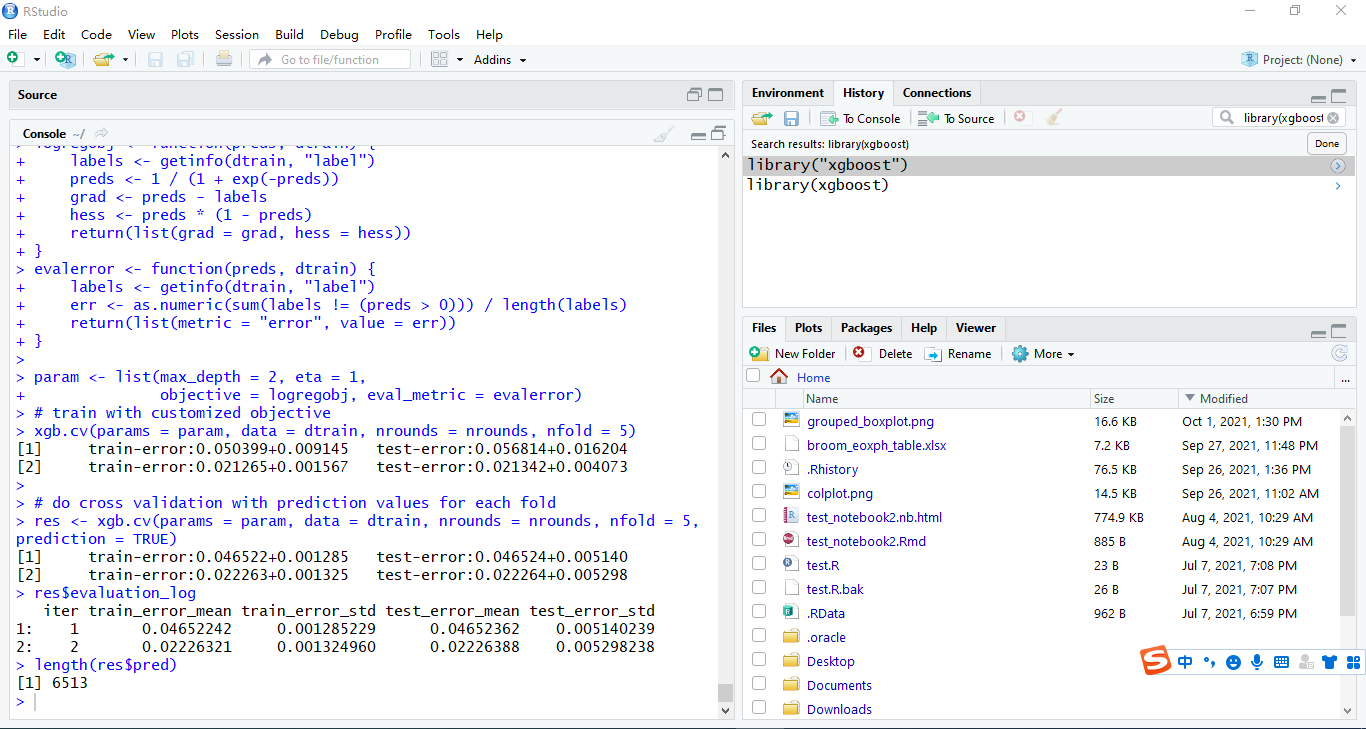This screenshot has height=729, width=1366.
Task: Check the box next to grouped_boxplot.png
Action: point(758,421)
